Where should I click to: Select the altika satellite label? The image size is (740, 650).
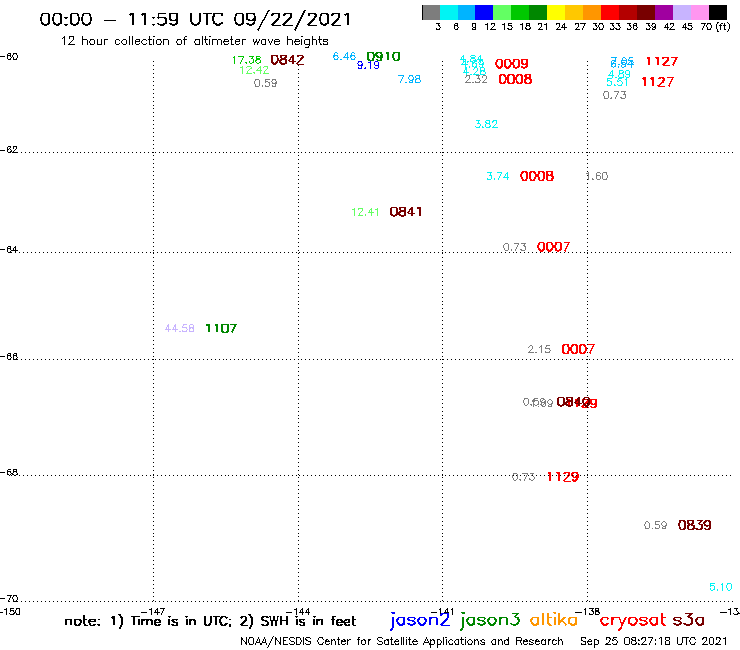(554, 619)
